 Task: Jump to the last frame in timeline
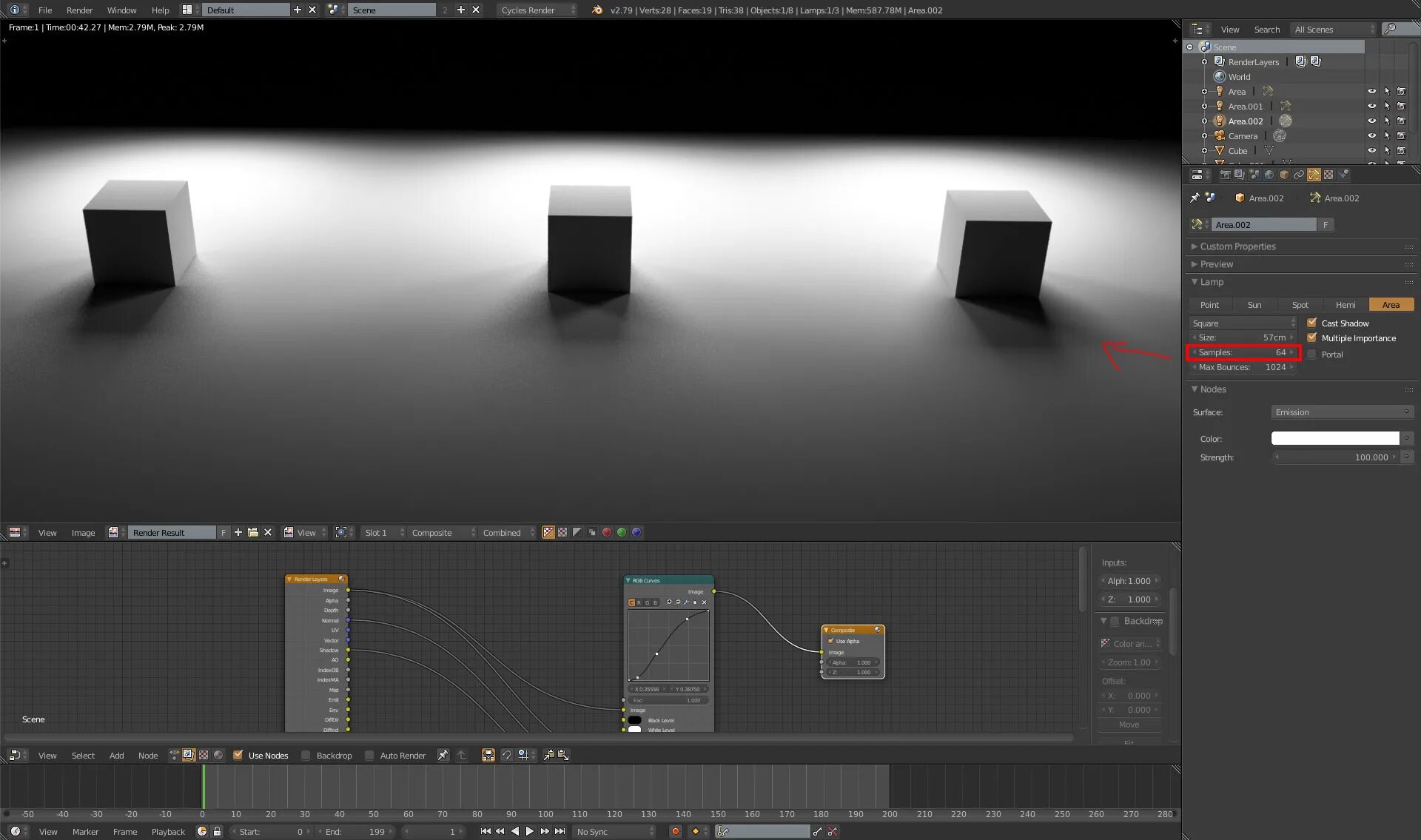(x=560, y=831)
